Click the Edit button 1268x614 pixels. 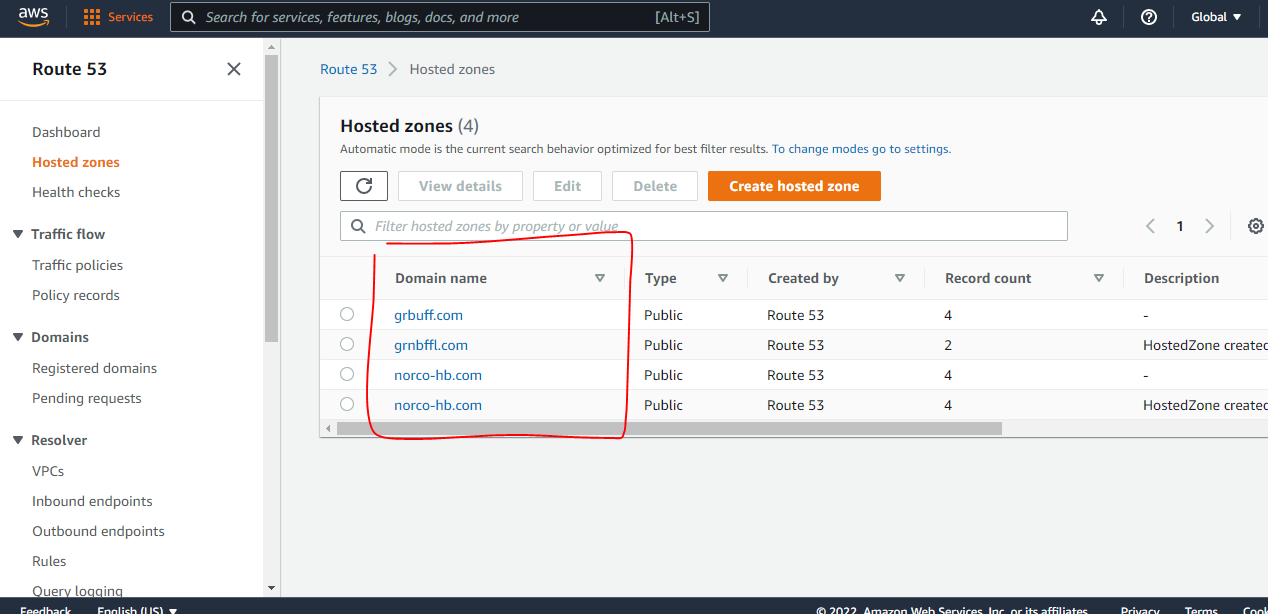pos(567,186)
